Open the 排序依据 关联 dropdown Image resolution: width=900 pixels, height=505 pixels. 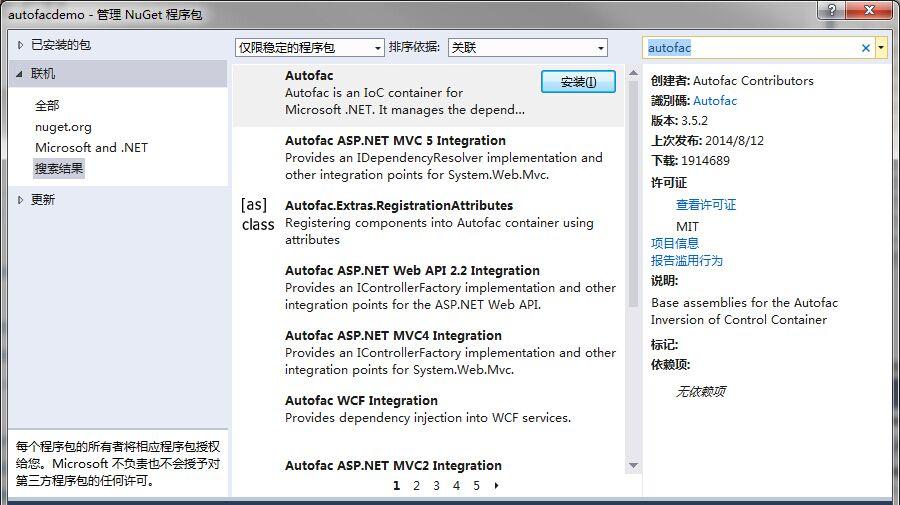coord(527,48)
